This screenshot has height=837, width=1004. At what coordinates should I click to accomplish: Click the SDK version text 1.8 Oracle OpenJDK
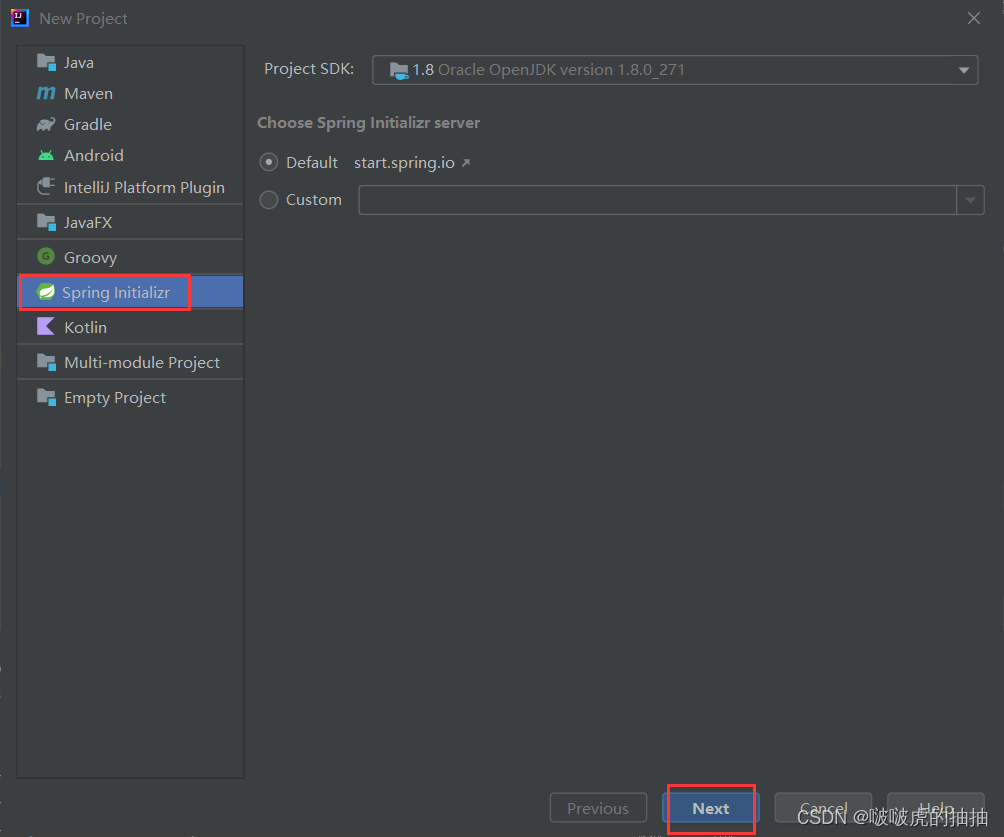(549, 70)
